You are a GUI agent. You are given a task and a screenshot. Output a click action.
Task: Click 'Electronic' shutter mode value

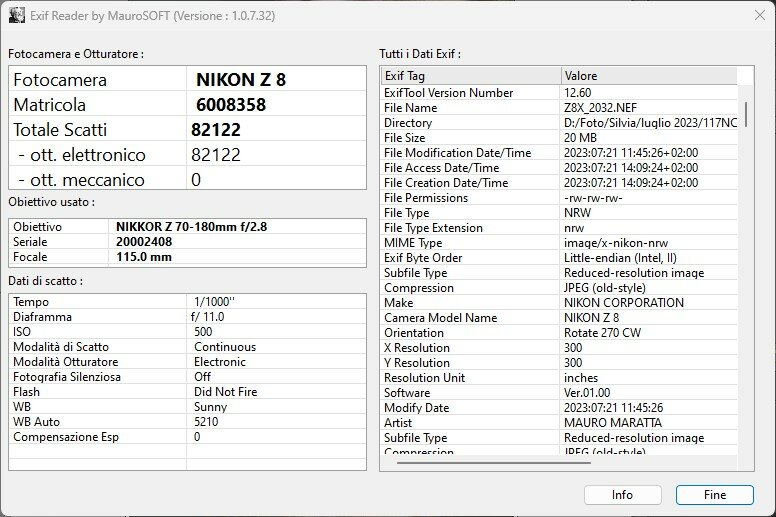[x=220, y=362]
